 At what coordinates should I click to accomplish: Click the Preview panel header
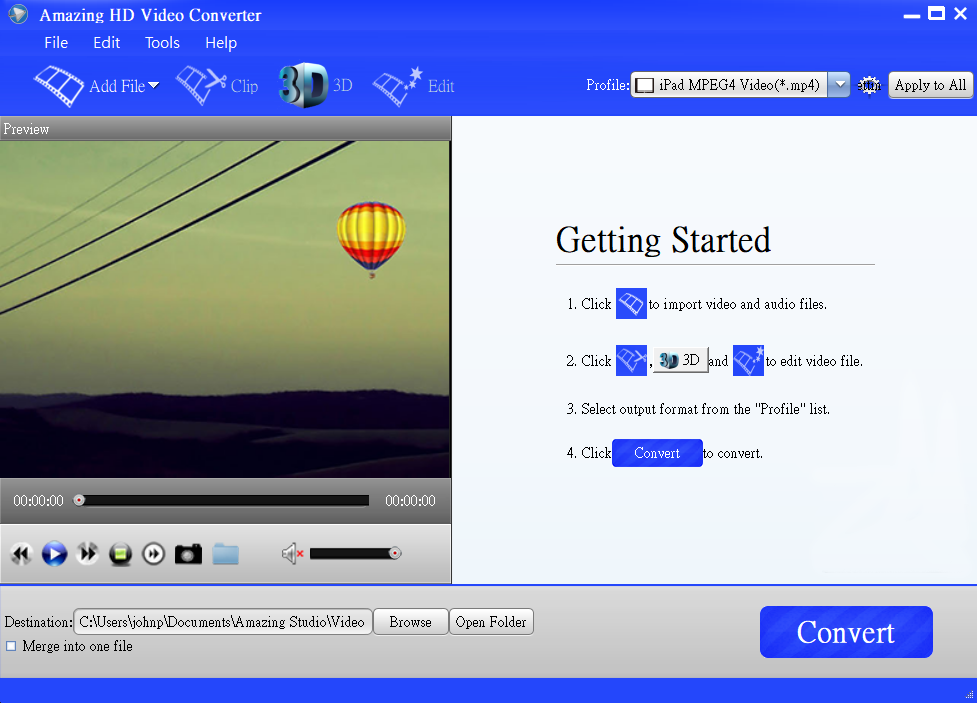(225, 128)
